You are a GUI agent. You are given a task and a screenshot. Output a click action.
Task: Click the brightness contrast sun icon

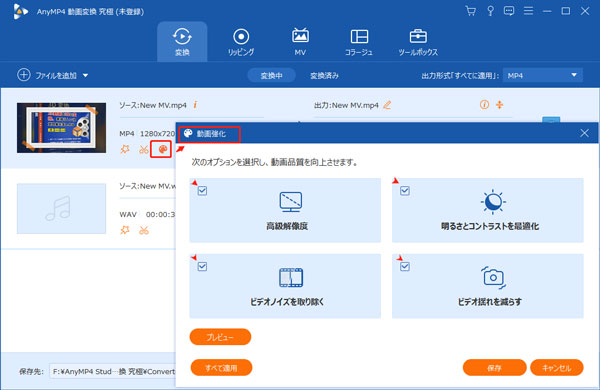click(493, 201)
